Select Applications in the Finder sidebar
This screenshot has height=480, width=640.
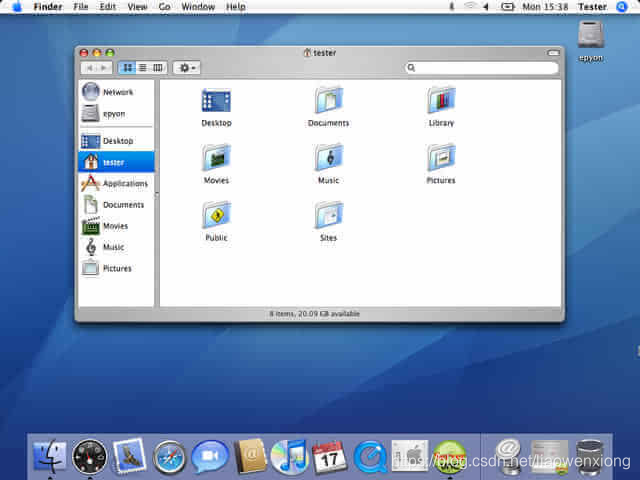116,183
